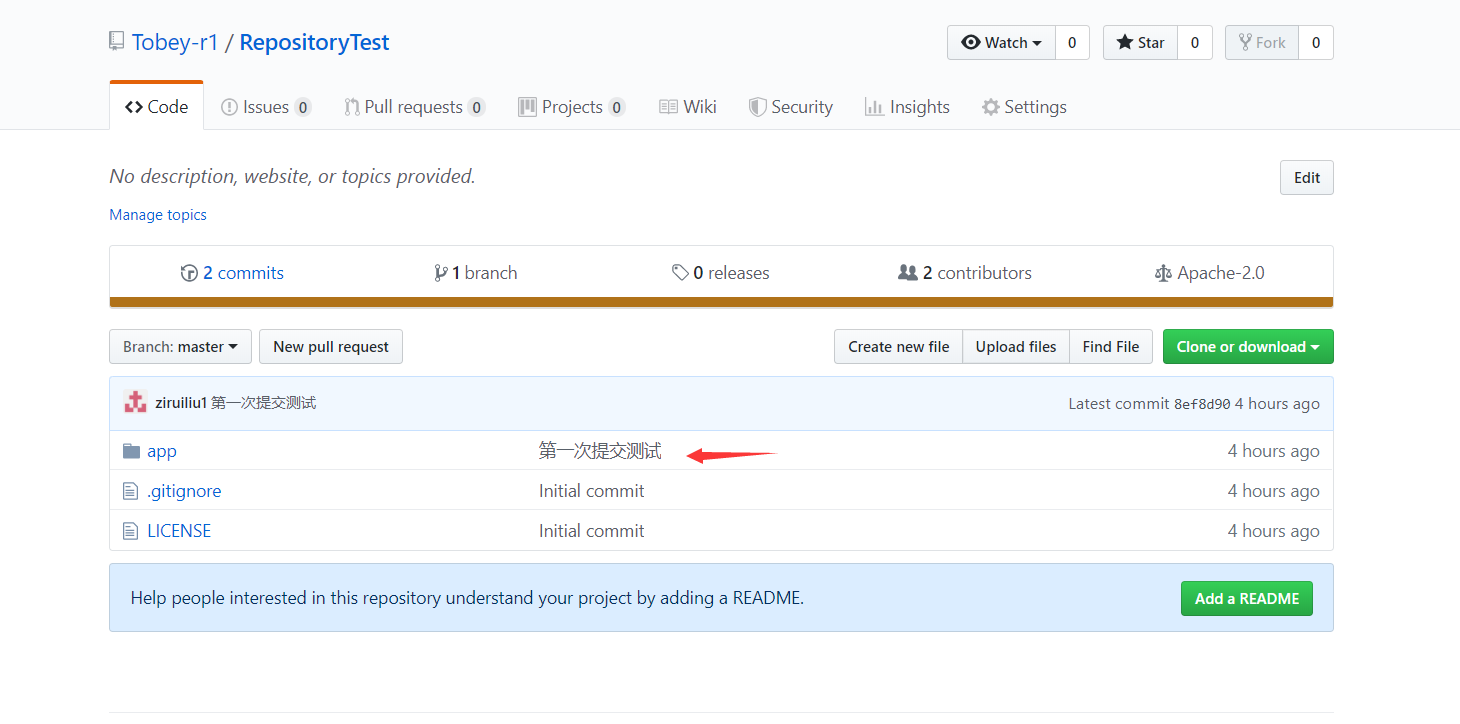Click Upload files button
Screen dimensions: 1460x724
[1016, 347]
